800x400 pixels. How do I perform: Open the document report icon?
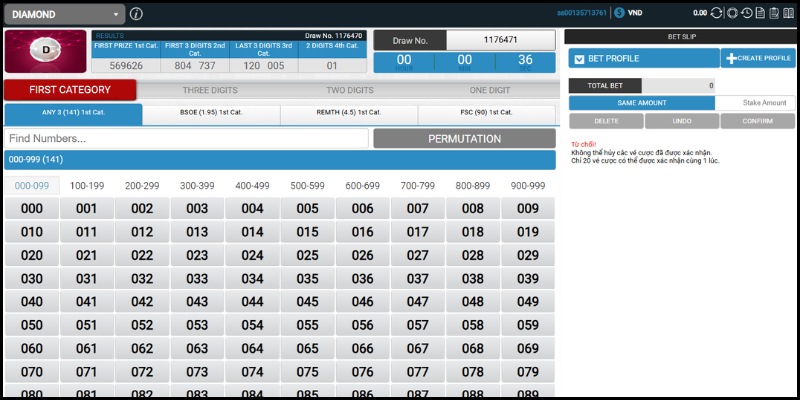[760, 13]
